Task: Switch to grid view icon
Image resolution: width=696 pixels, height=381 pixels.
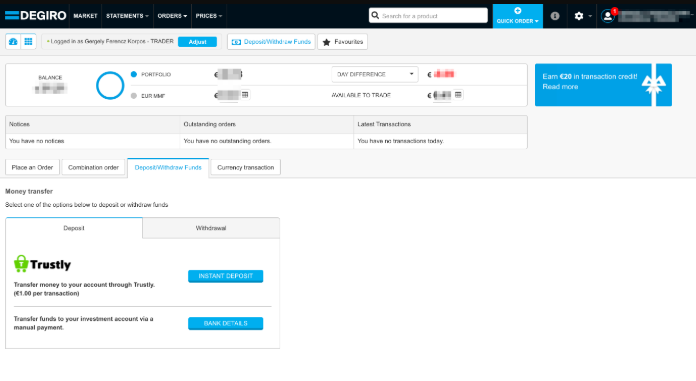Action: point(28,42)
